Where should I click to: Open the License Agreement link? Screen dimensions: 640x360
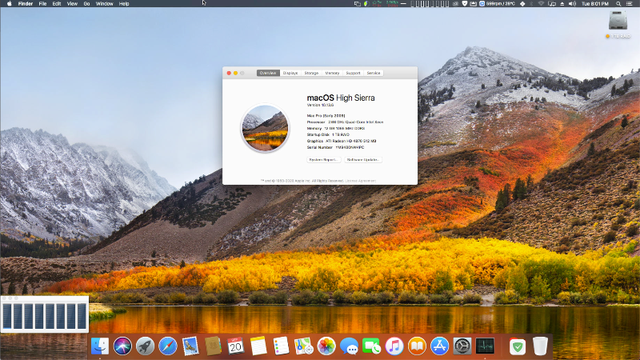(x=360, y=180)
